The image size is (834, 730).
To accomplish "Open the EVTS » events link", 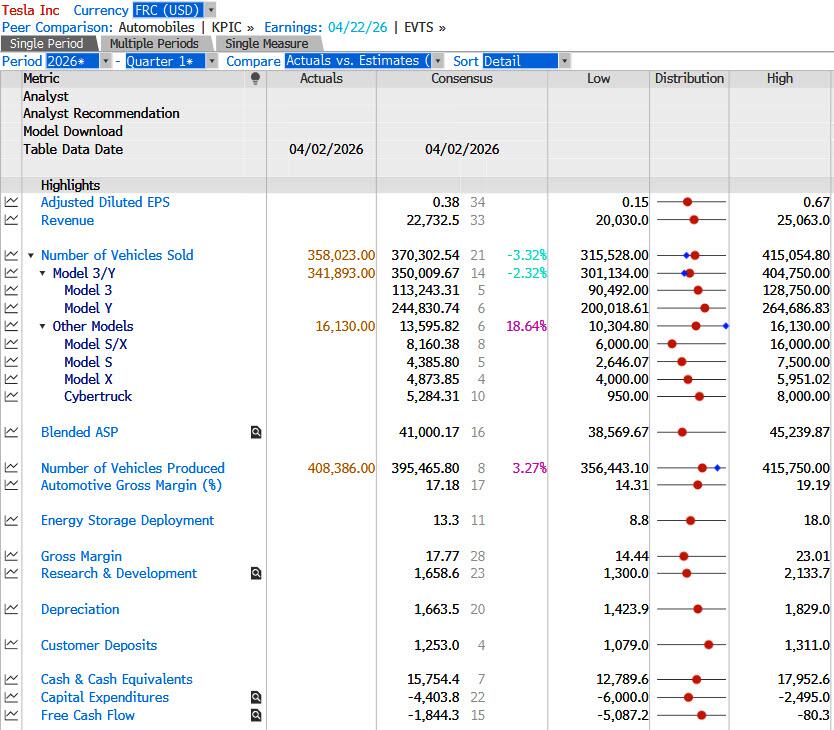I will pos(425,27).
